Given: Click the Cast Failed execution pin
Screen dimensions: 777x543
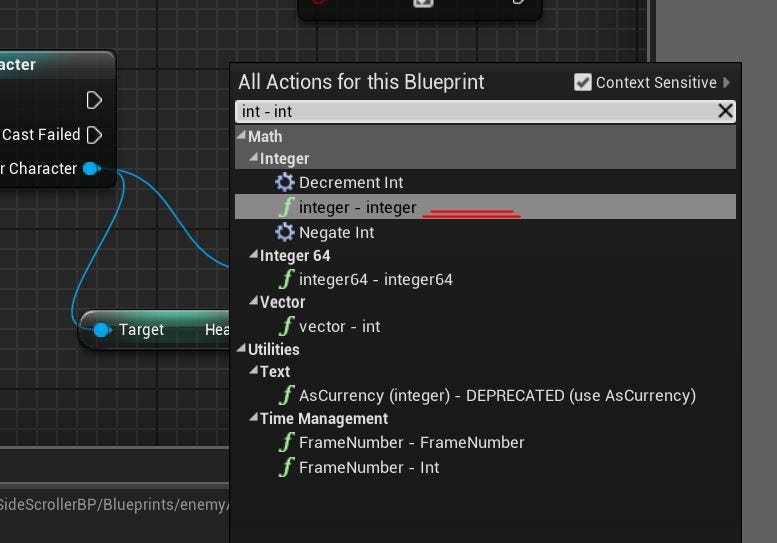Looking at the screenshot, I should [94, 135].
